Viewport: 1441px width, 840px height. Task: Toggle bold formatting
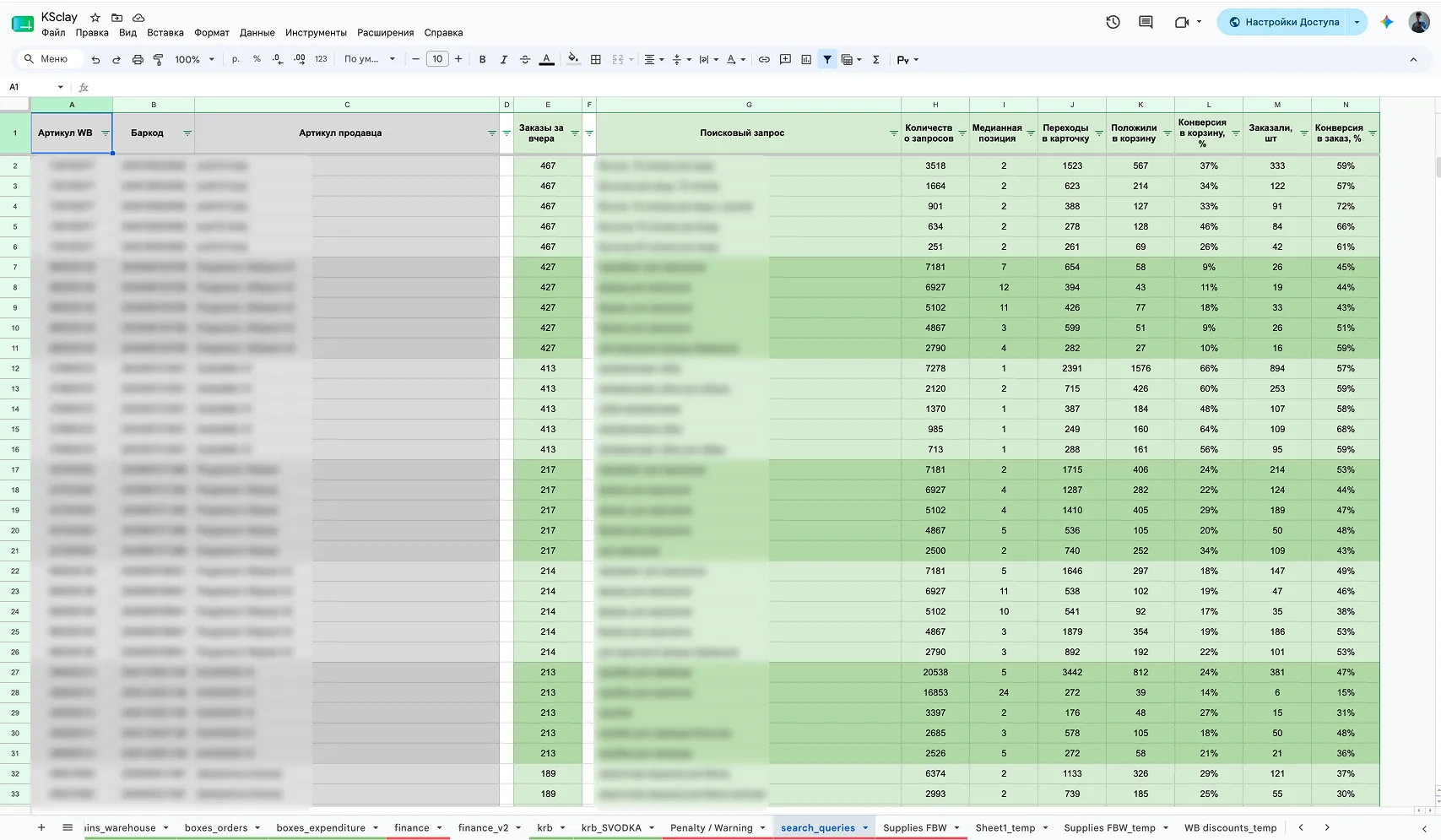click(482, 60)
